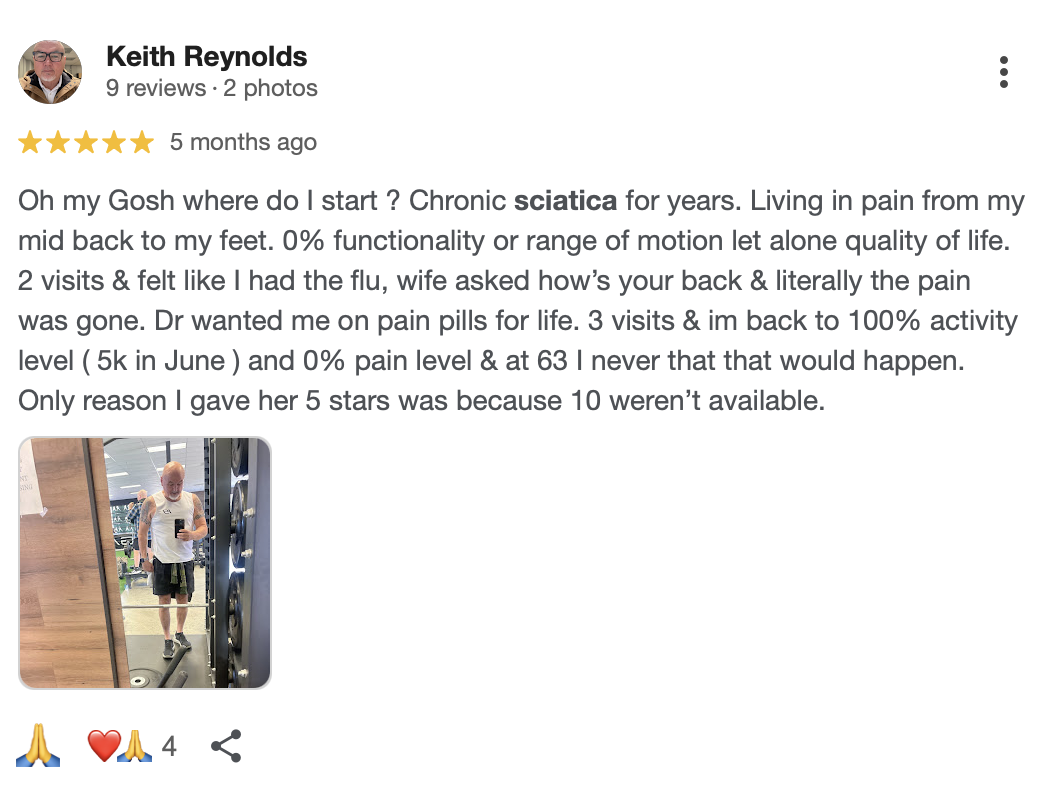The width and height of the screenshot is (1050, 804).
Task: Select the fifth rating star
Action: tap(142, 143)
